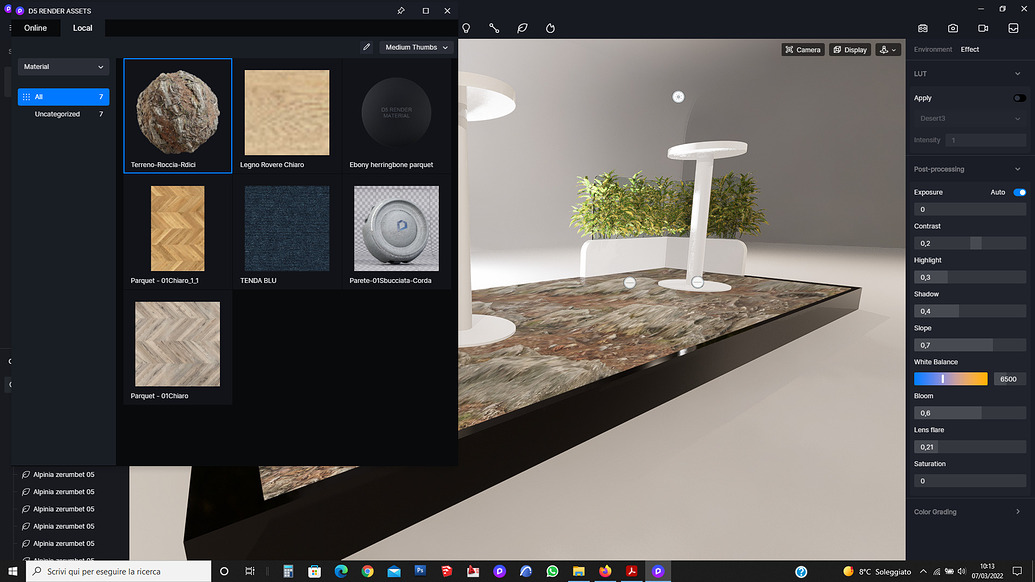
Task: Open the Medium Thumbs size dropdown
Action: pos(414,46)
